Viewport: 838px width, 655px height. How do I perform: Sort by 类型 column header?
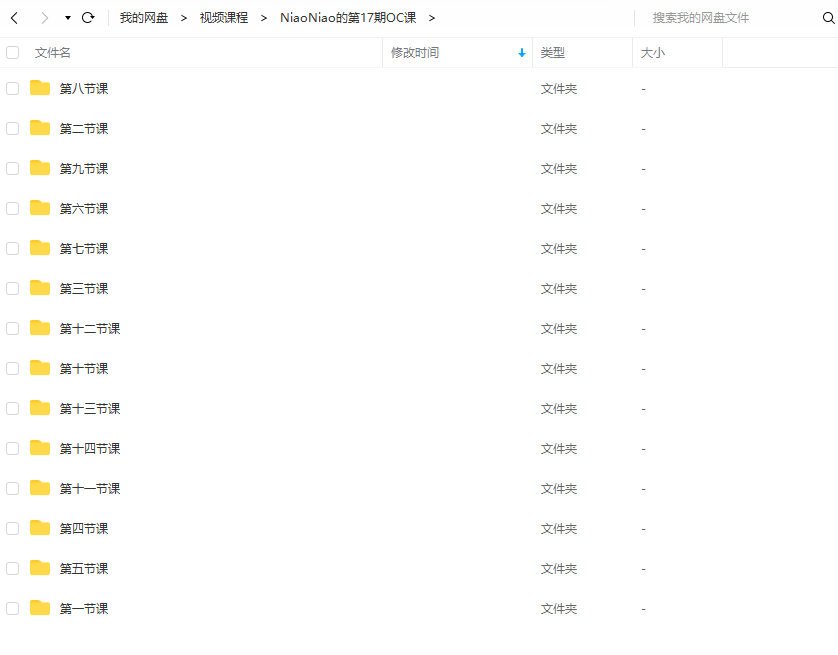point(553,53)
